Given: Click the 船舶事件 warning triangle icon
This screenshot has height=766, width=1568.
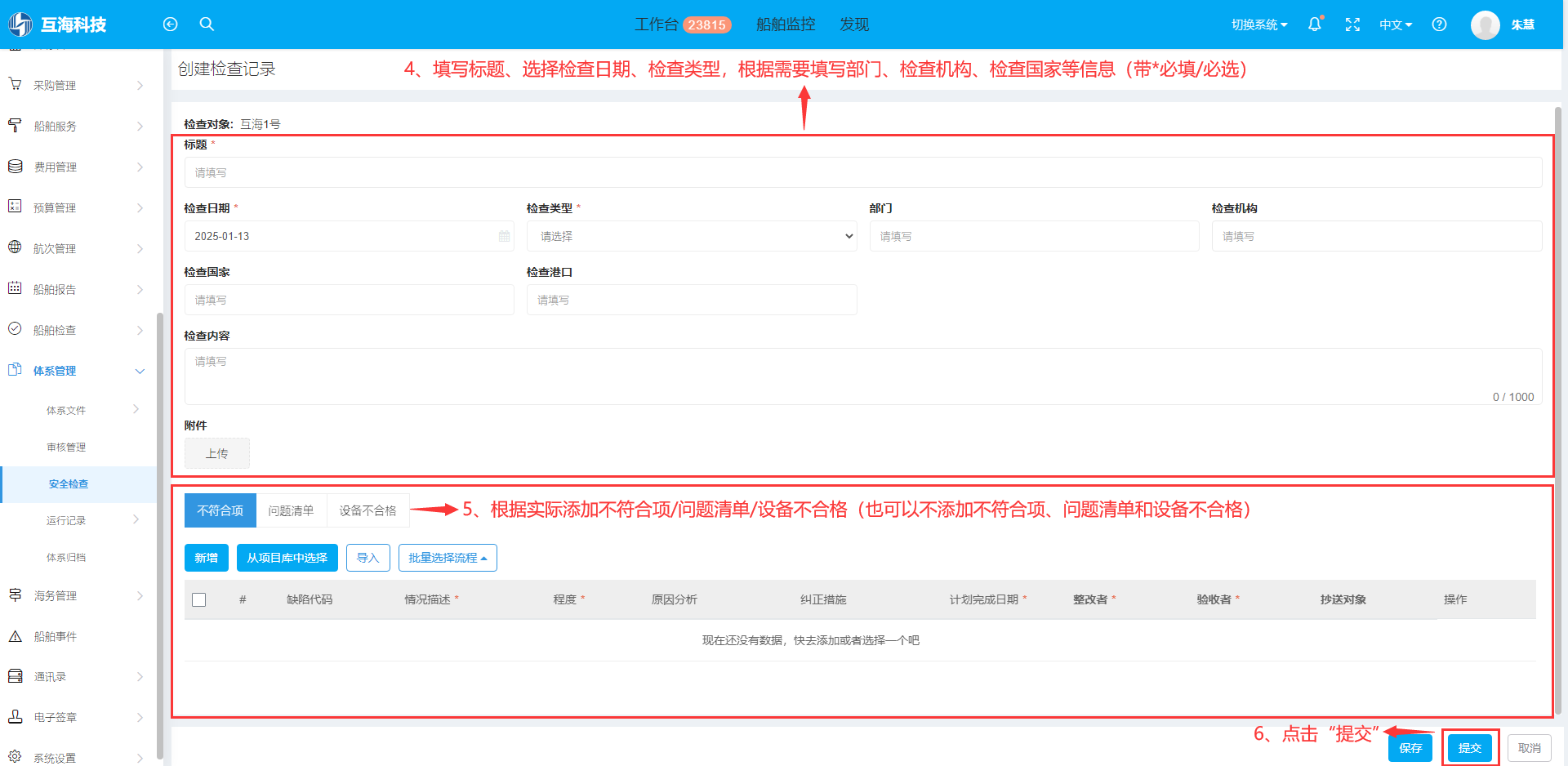Looking at the screenshot, I should click(15, 635).
